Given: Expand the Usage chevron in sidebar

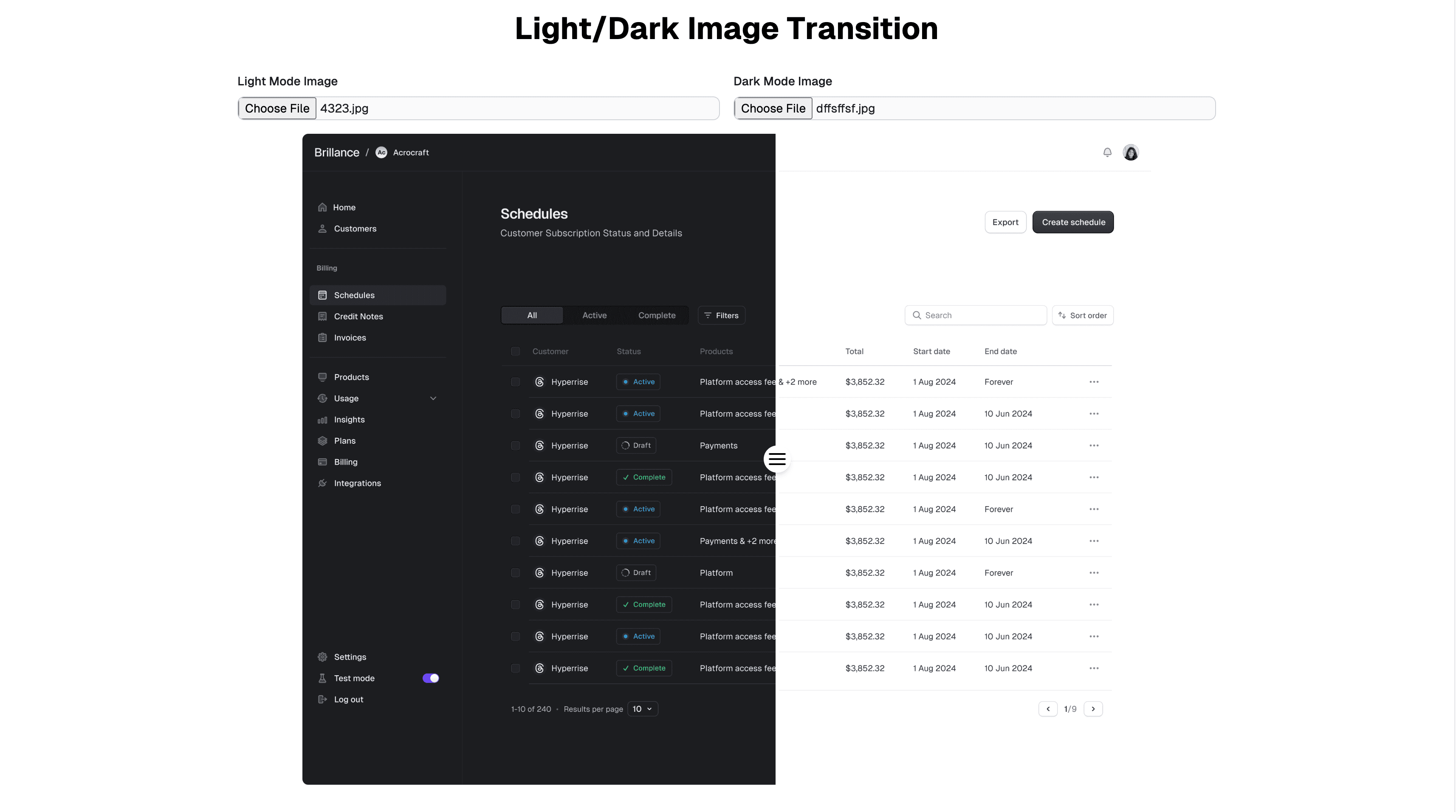Looking at the screenshot, I should 433,398.
